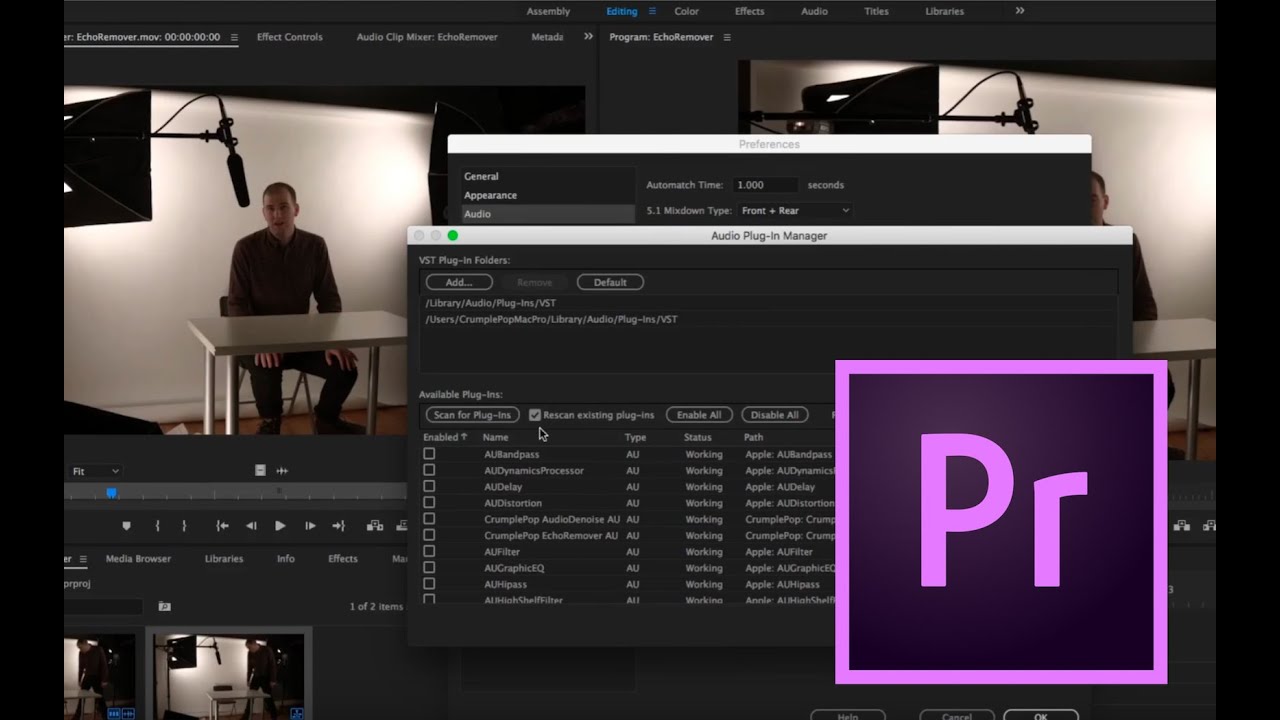
Task: Enable the AUDistortion plug-in checkbox
Action: tap(429, 503)
